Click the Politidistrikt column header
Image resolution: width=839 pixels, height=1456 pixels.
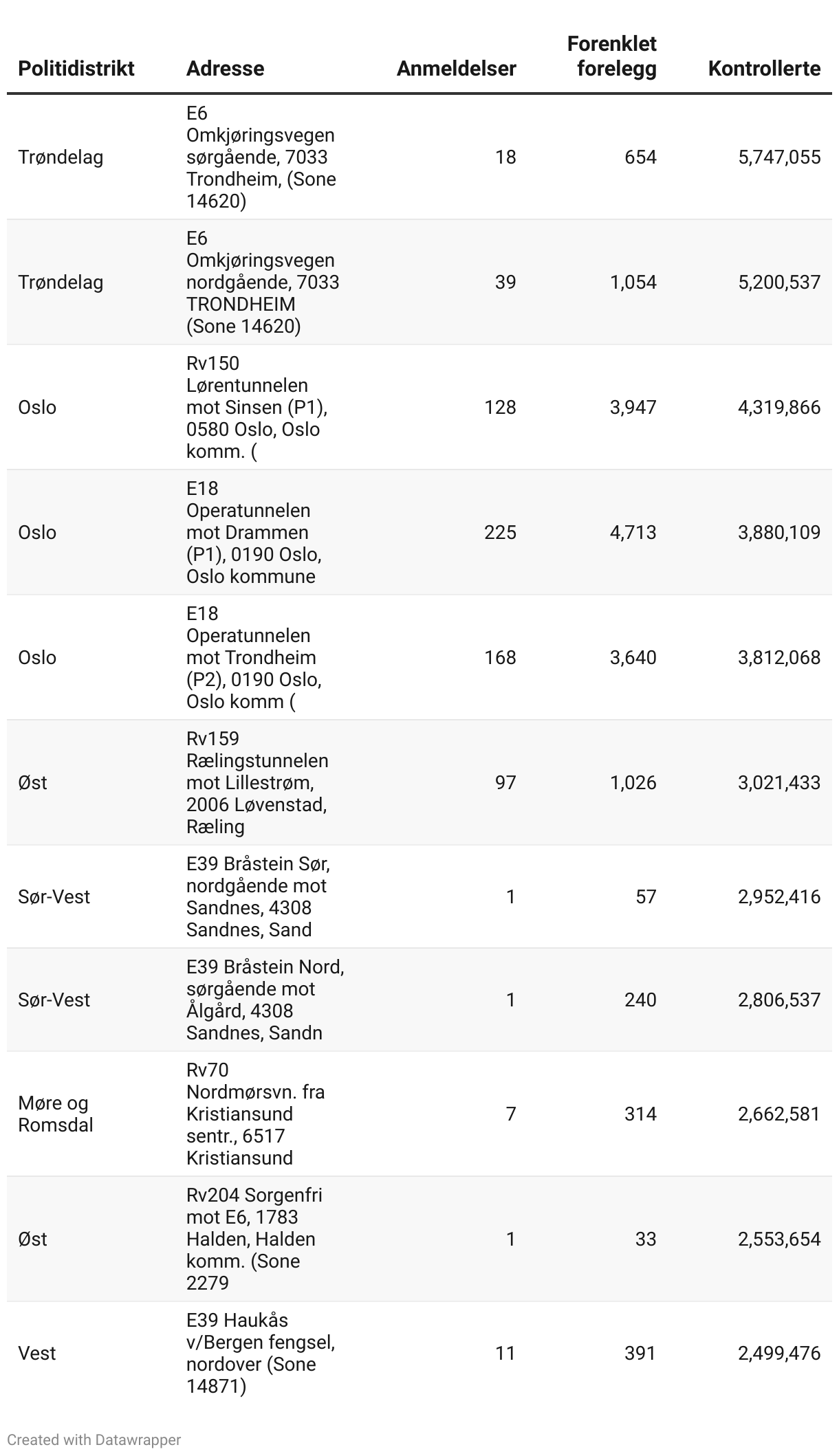(x=76, y=69)
